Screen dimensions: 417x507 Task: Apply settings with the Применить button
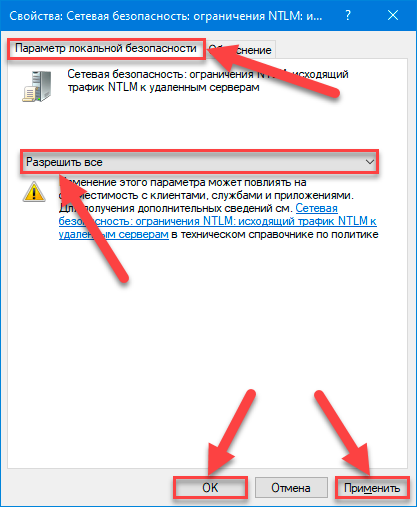372,488
